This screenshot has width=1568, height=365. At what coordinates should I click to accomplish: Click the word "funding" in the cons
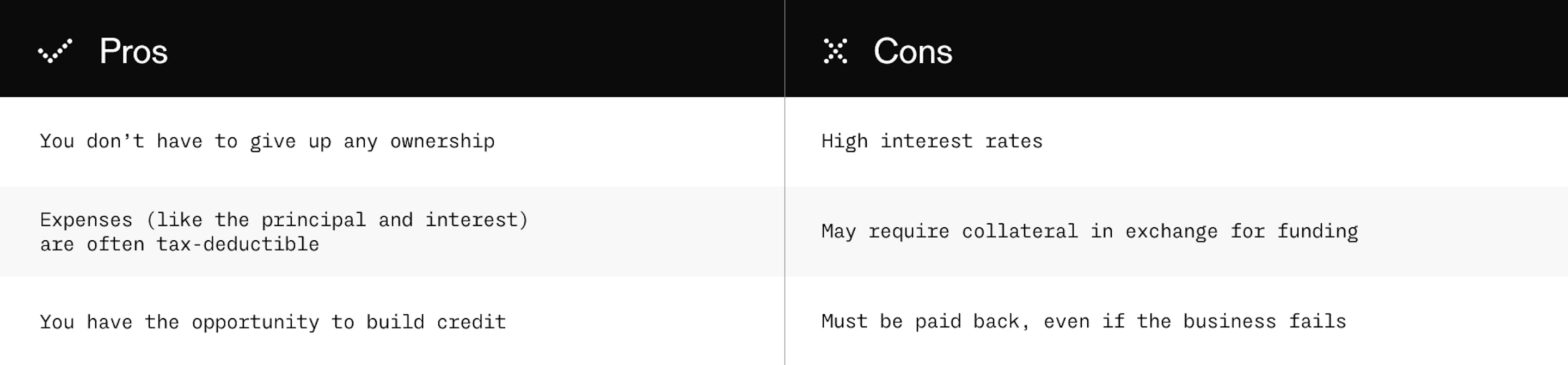pyautogui.click(x=1317, y=232)
